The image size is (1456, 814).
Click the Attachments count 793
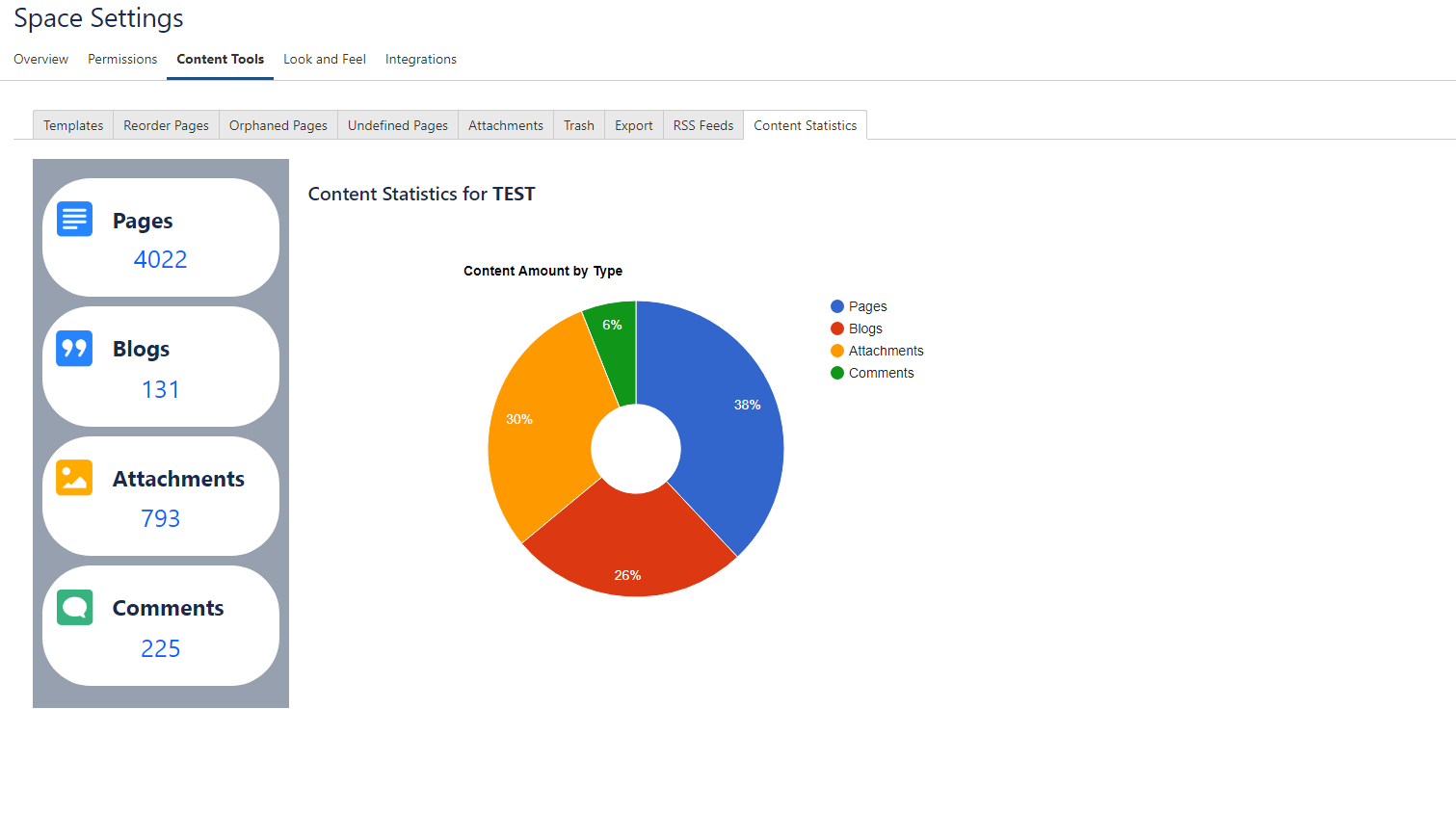[x=160, y=518]
